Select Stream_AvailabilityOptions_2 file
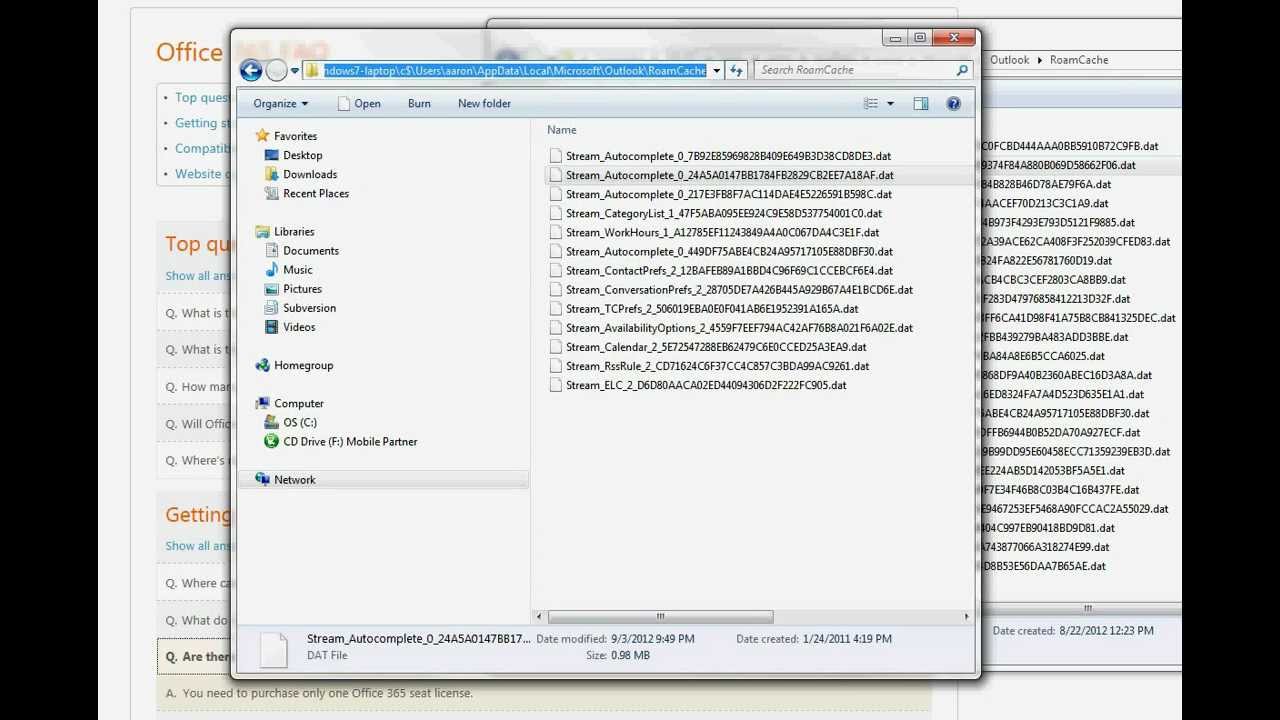 pyautogui.click(x=739, y=327)
